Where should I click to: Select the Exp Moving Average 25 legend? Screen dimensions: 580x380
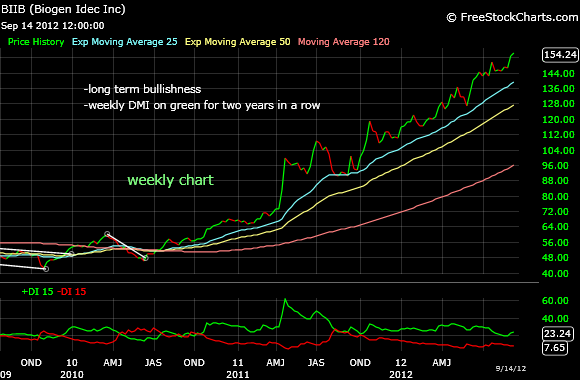tap(125, 42)
